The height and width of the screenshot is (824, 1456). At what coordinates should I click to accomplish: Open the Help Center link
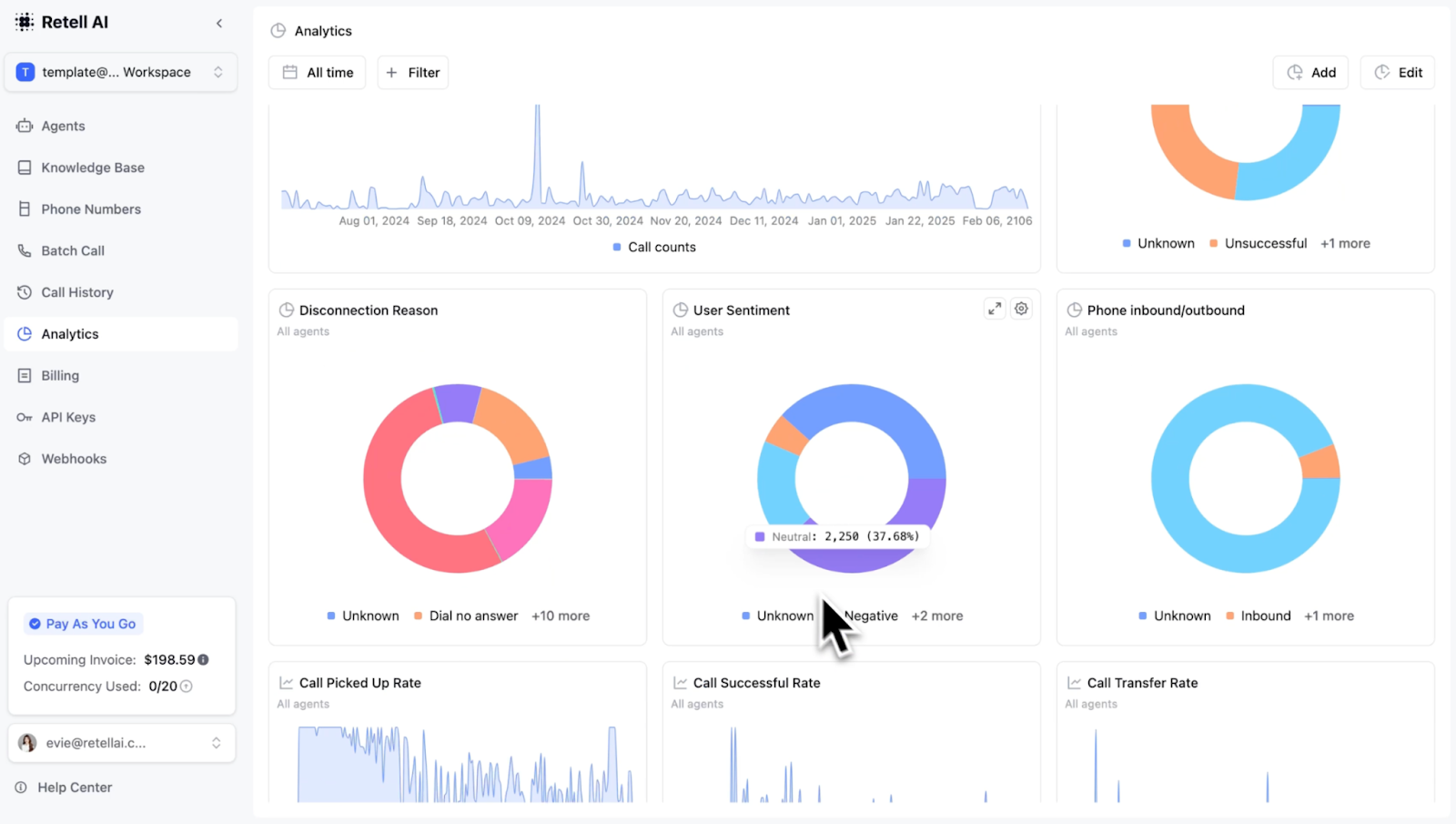75,788
